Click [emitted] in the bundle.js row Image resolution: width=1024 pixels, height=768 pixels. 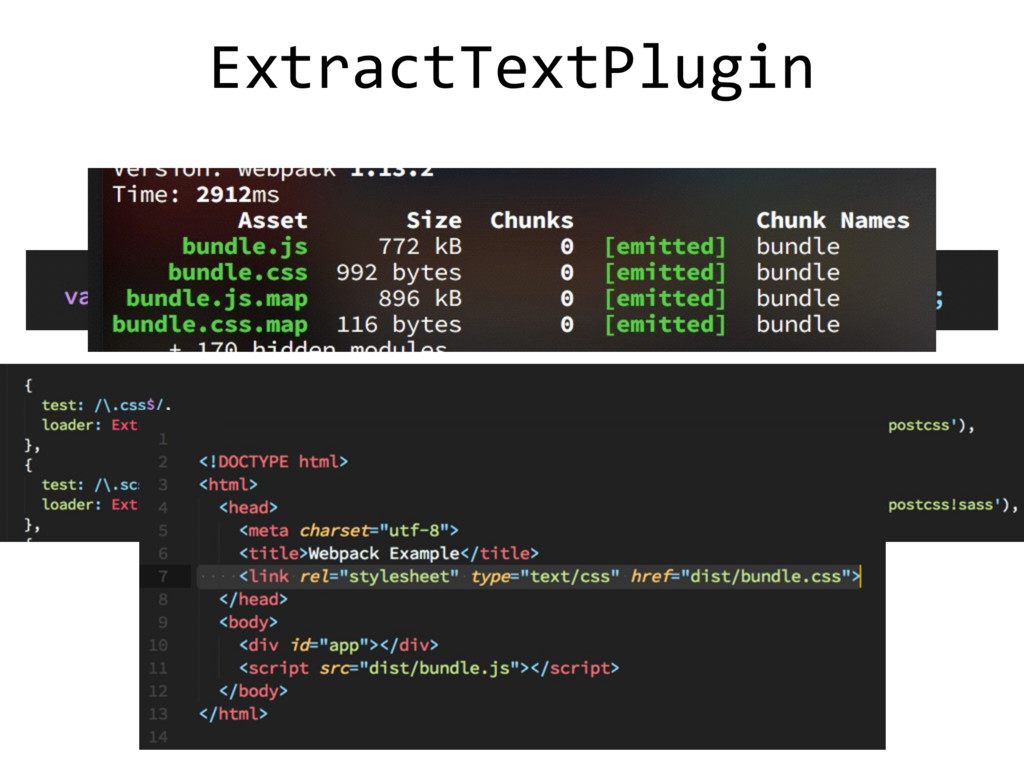(665, 247)
